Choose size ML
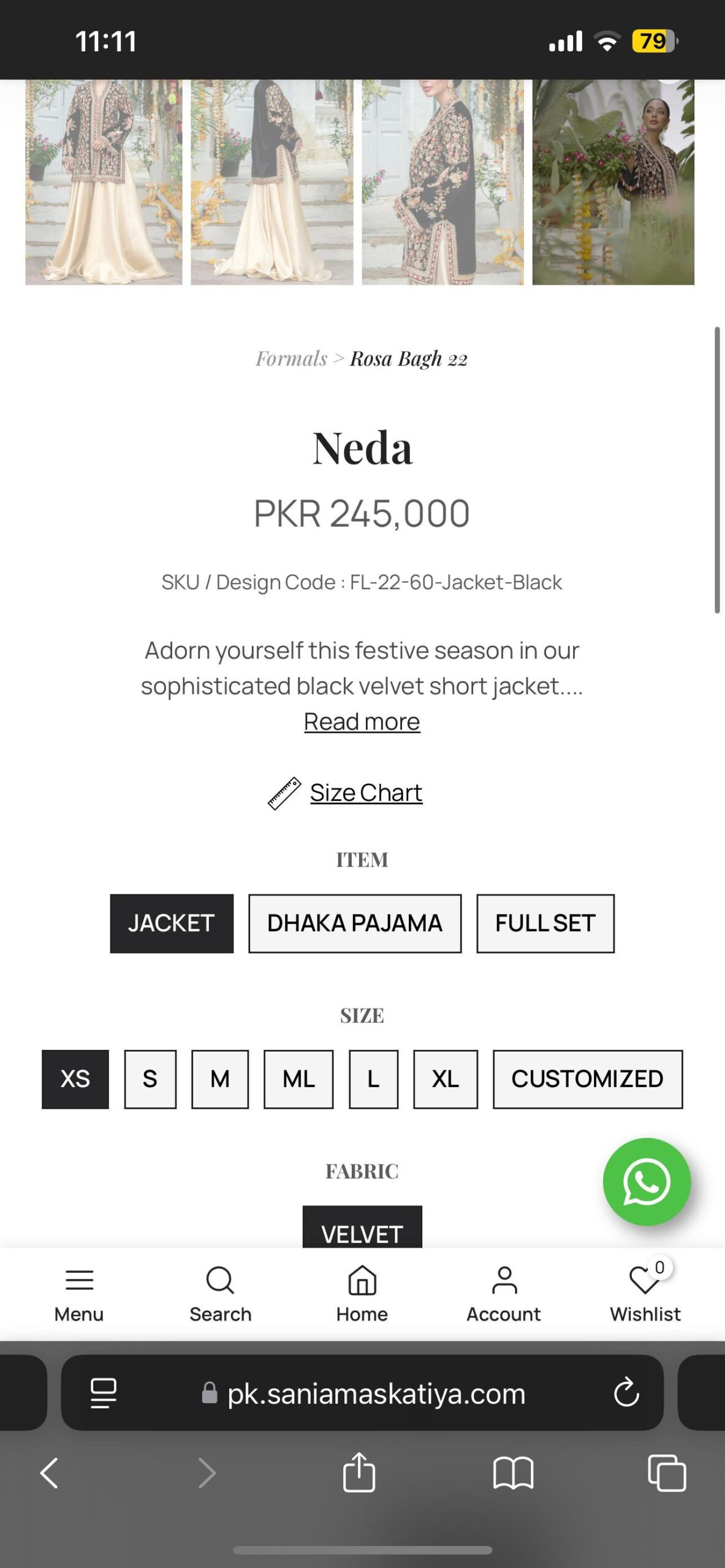725x1568 pixels. point(298,1079)
